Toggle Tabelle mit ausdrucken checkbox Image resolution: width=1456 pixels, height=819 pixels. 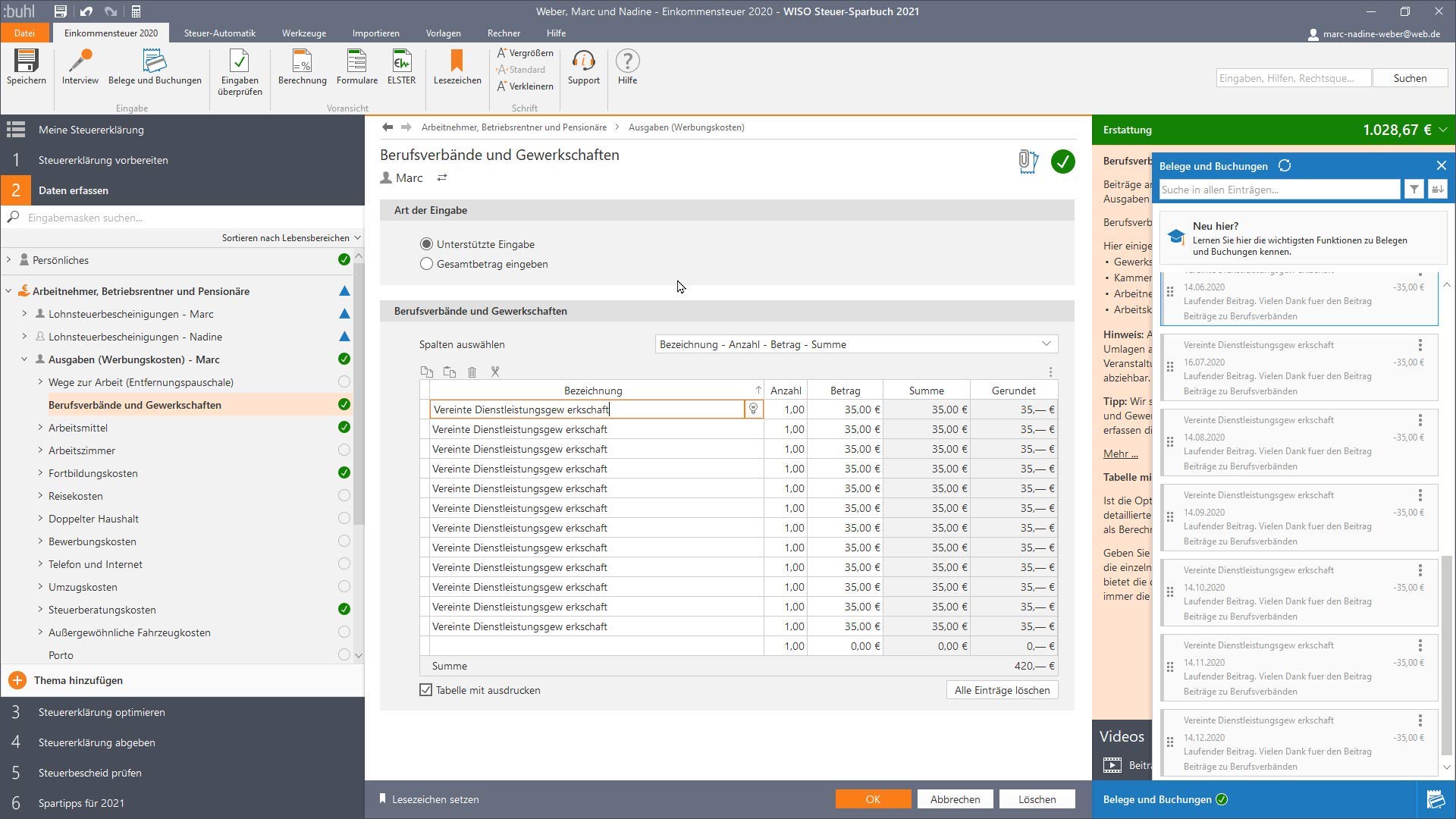point(426,690)
